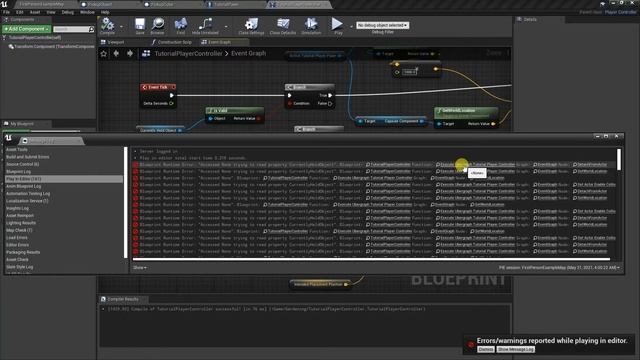Image resolution: width=640 pixels, height=360 pixels.
Task: Click the Branch Condition input pin
Action: coord(290,104)
